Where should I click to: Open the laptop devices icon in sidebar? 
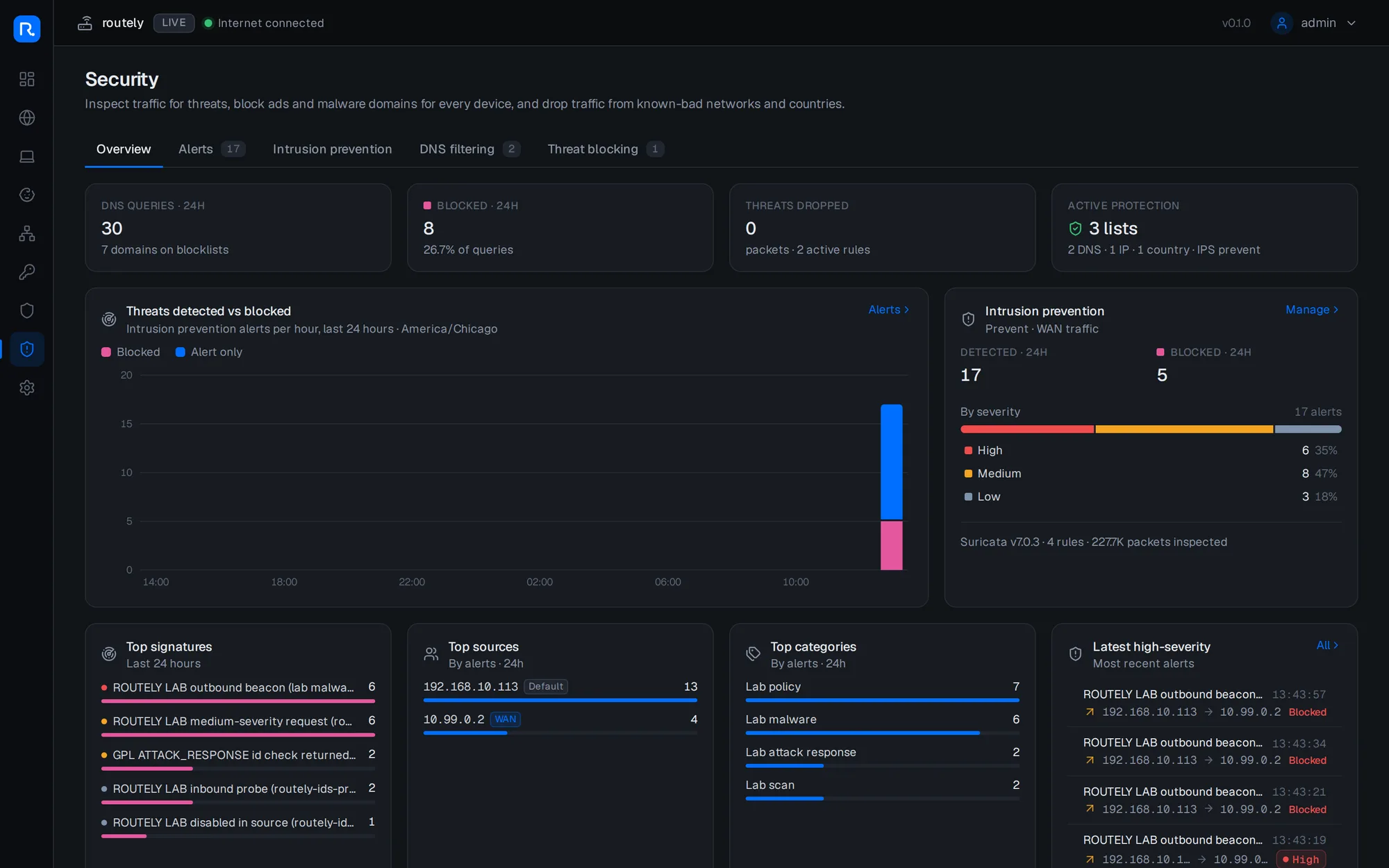pyautogui.click(x=27, y=156)
